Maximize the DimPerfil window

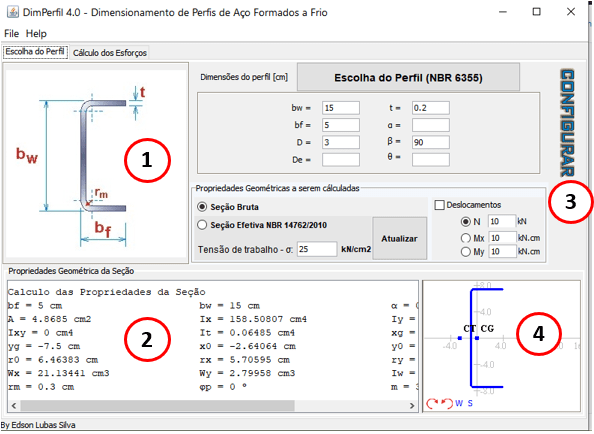536,12
